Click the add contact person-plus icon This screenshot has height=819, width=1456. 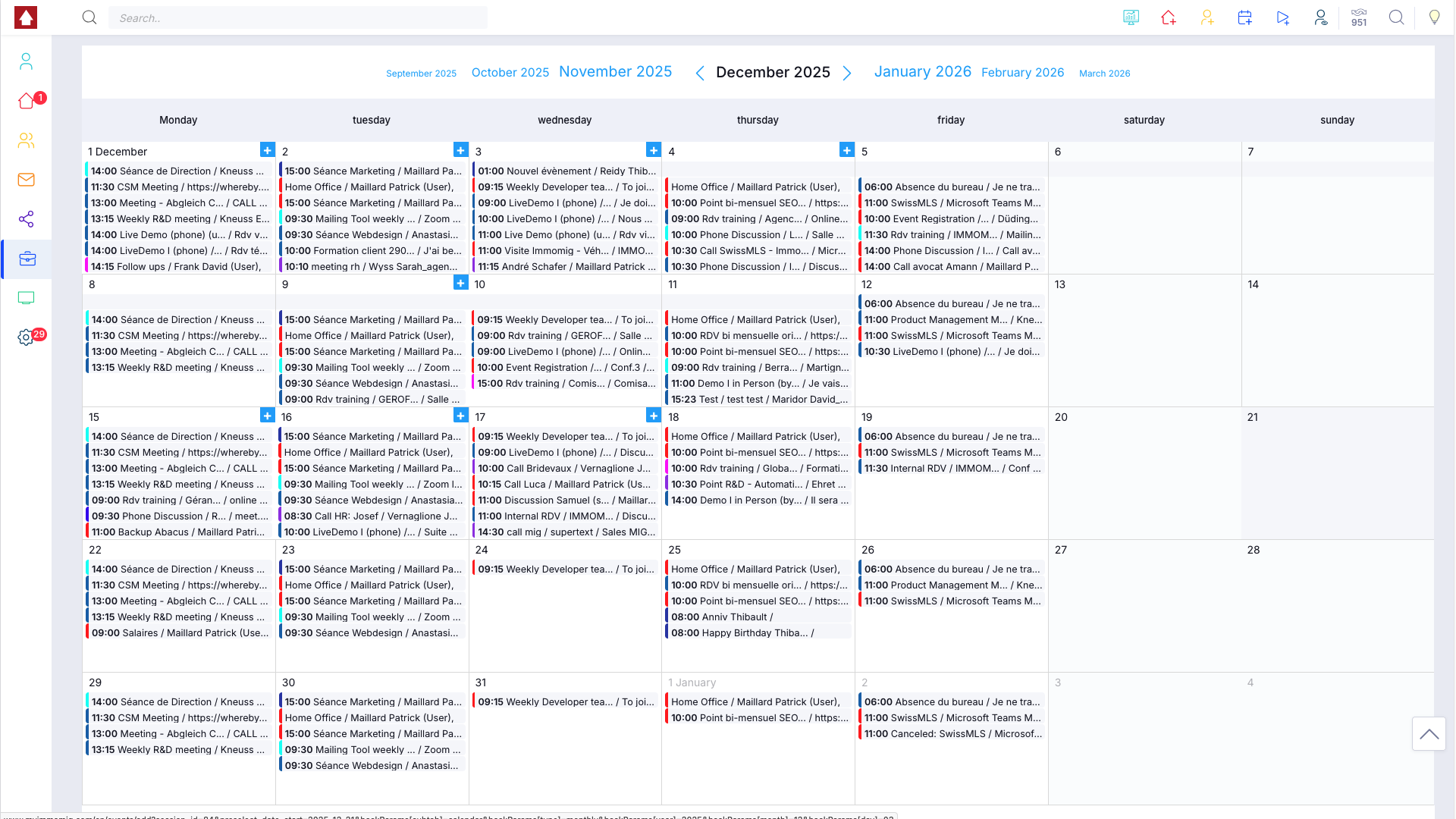click(x=1207, y=17)
